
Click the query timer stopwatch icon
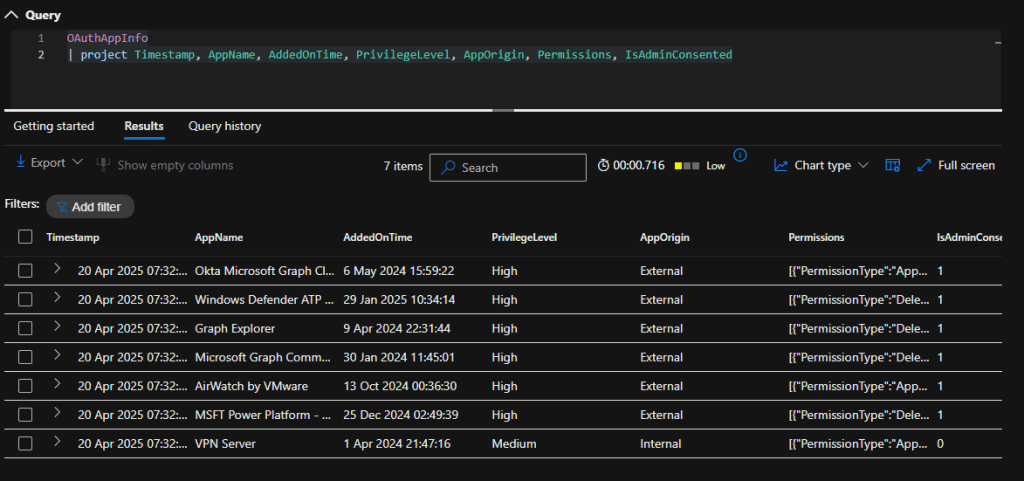[604, 166]
